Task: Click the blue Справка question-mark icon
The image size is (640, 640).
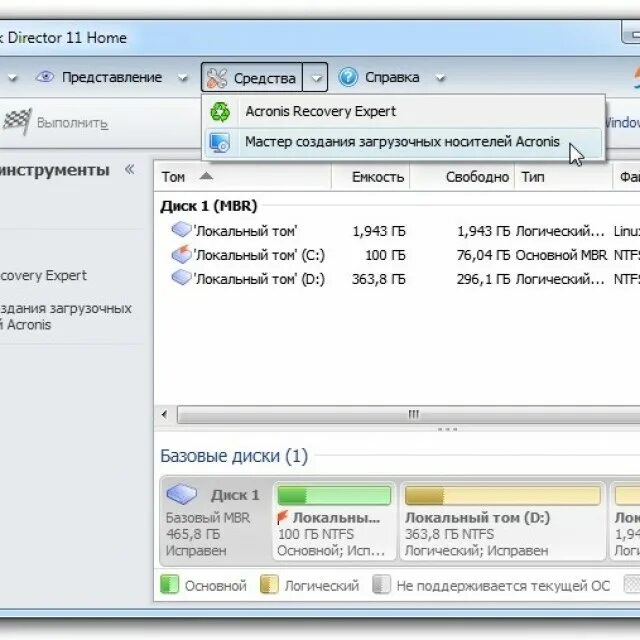Action: tap(348, 77)
